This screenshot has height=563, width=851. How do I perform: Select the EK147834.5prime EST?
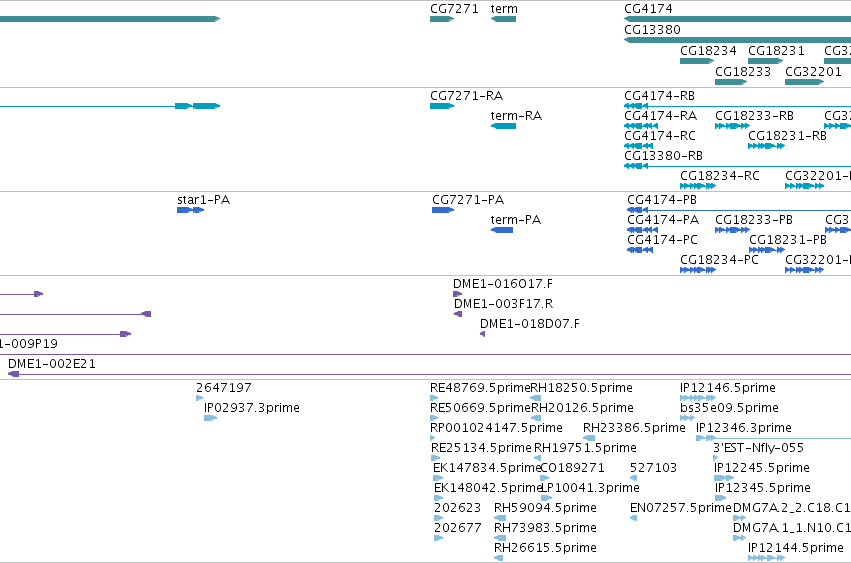tap(438, 478)
